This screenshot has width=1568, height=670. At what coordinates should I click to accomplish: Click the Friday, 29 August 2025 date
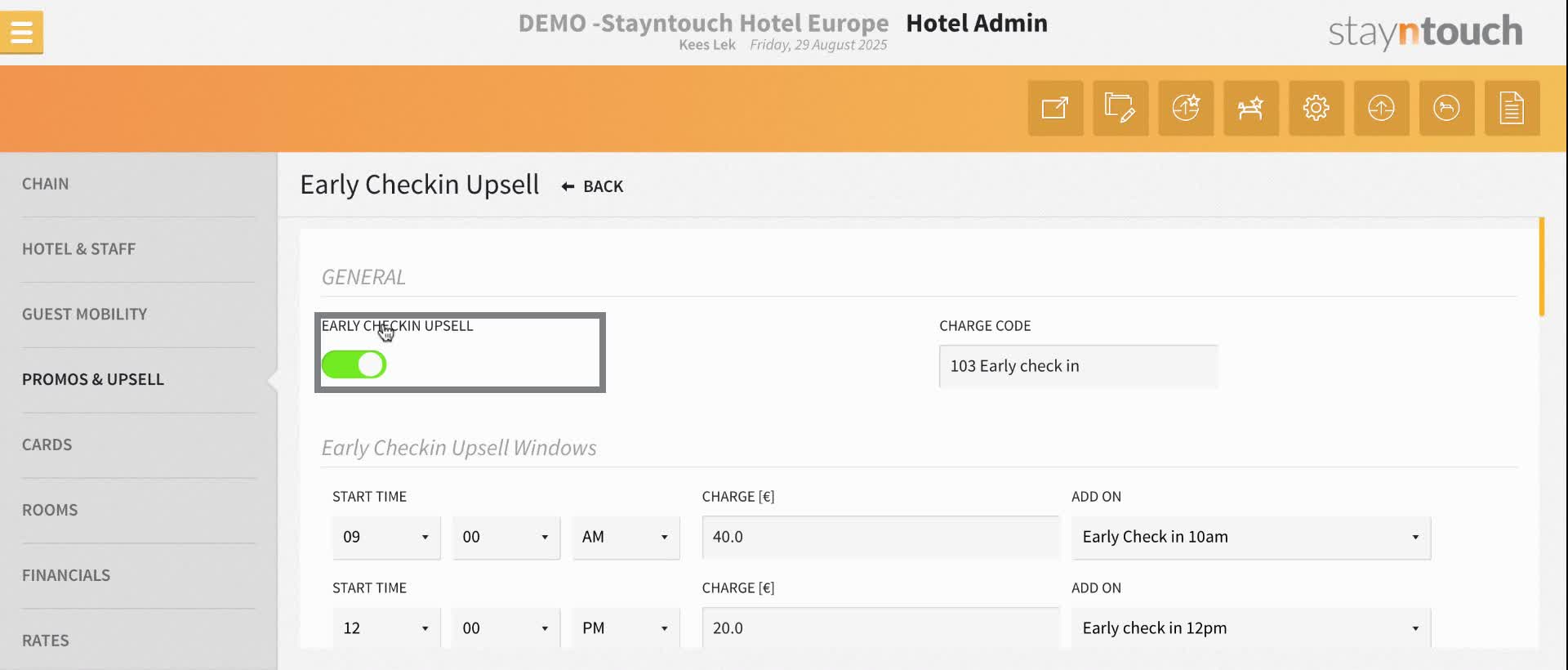pos(818,45)
